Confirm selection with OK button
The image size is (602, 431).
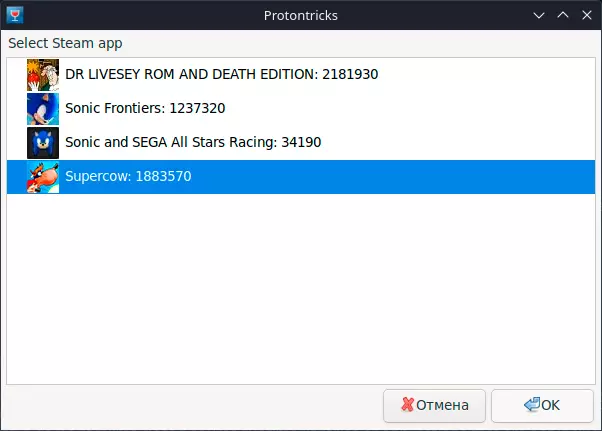click(x=542, y=406)
